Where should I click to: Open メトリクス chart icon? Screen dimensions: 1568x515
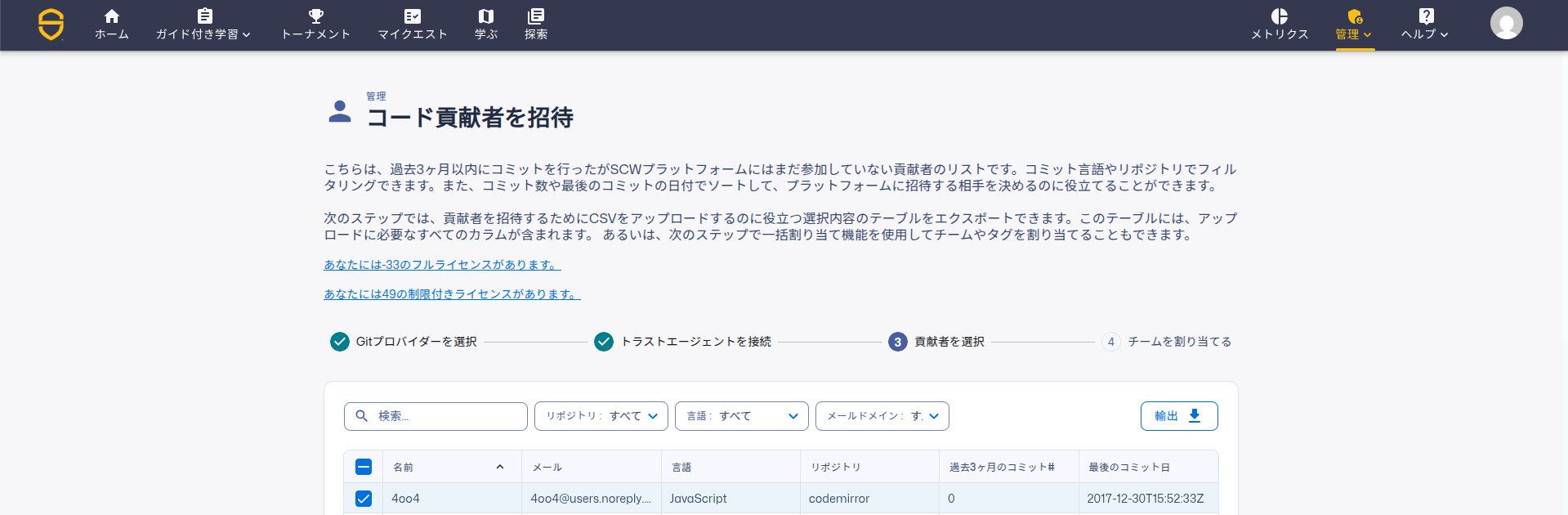click(1280, 16)
